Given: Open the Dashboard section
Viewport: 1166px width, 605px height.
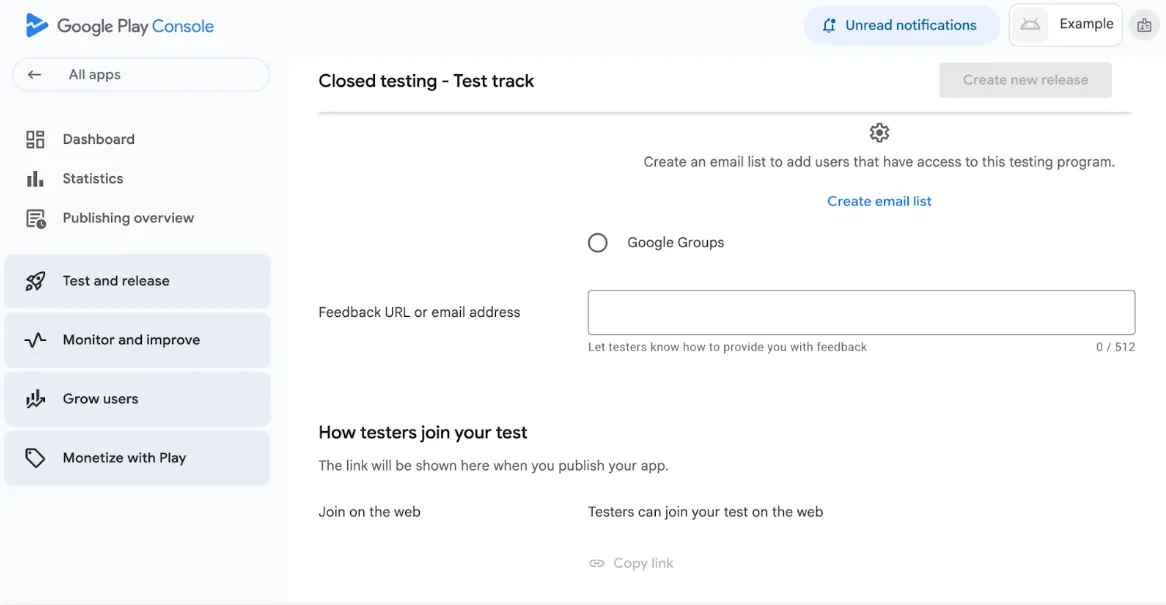Looking at the screenshot, I should coord(99,139).
